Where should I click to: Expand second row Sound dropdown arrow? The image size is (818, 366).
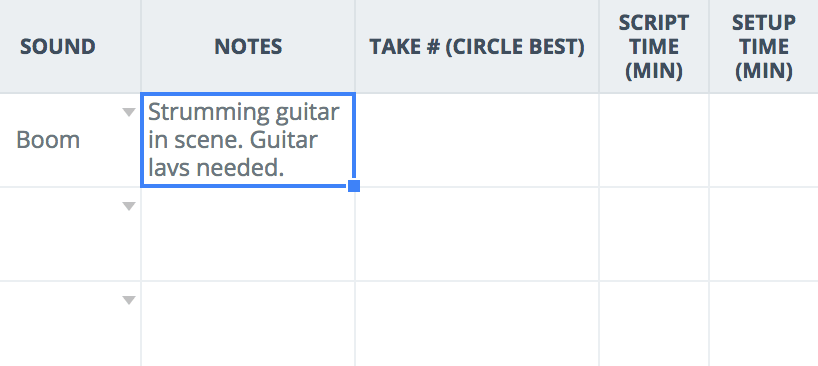click(129, 206)
